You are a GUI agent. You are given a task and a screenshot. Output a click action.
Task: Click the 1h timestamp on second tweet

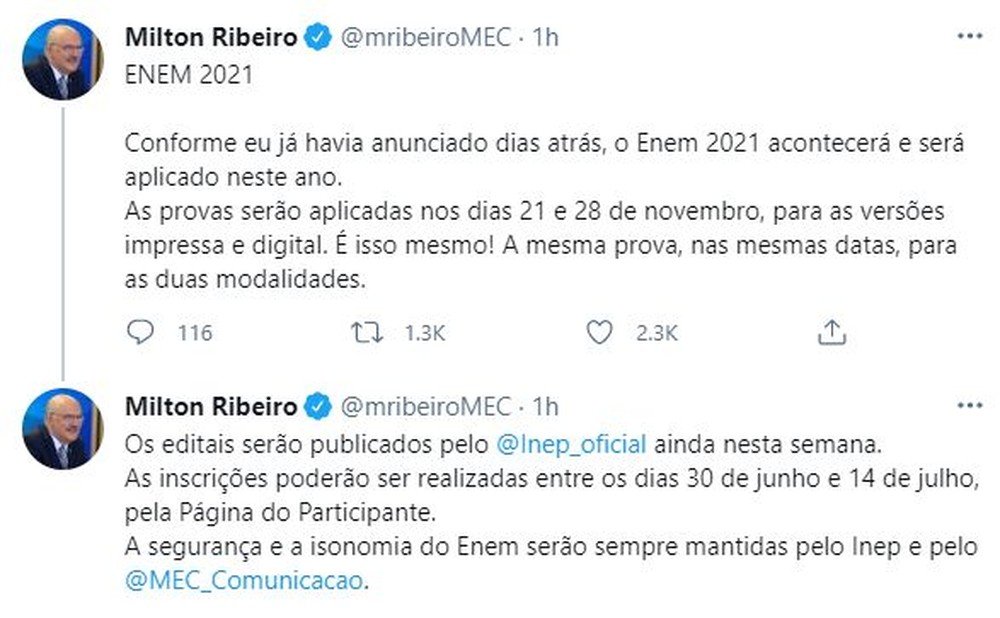[x=545, y=407]
